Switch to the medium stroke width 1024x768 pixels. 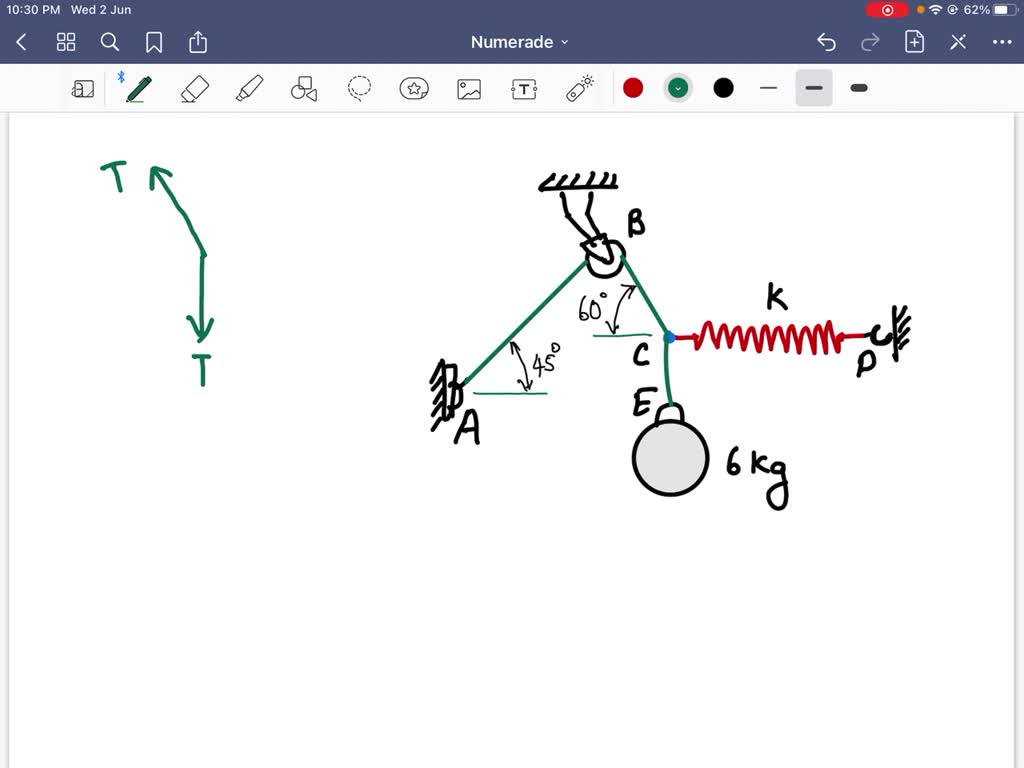pos(813,88)
